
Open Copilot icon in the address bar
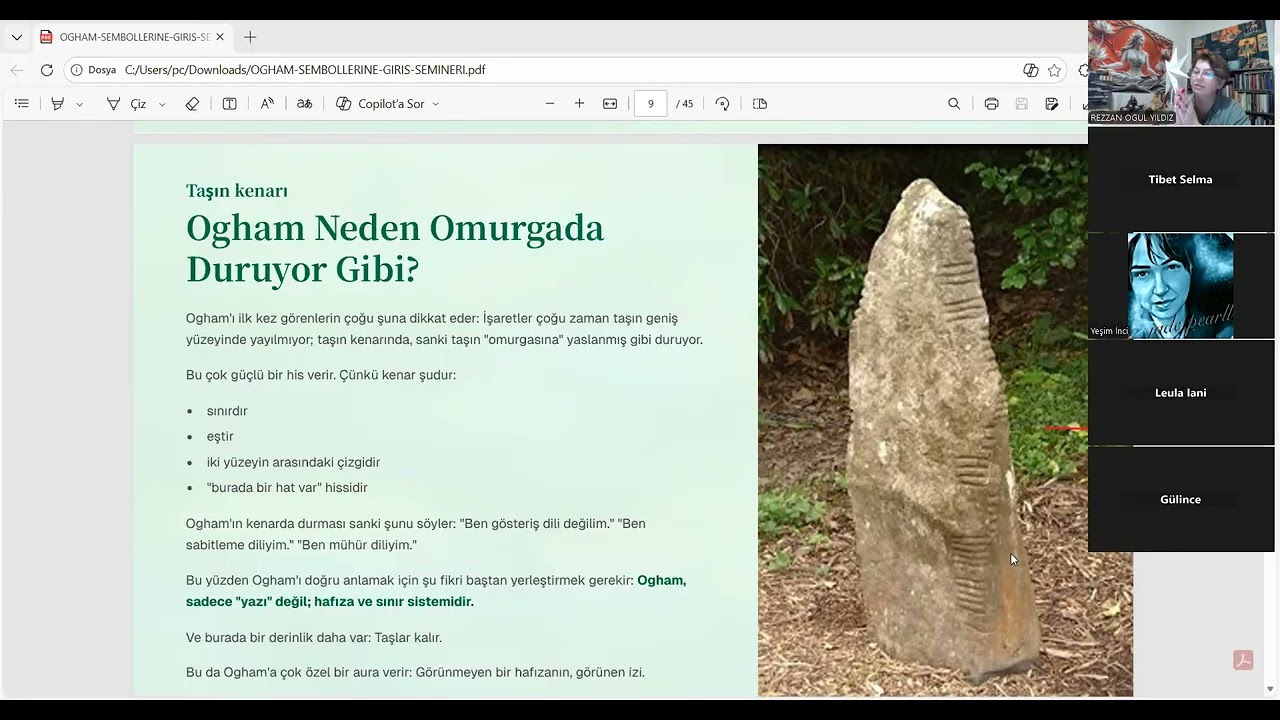[1031, 70]
